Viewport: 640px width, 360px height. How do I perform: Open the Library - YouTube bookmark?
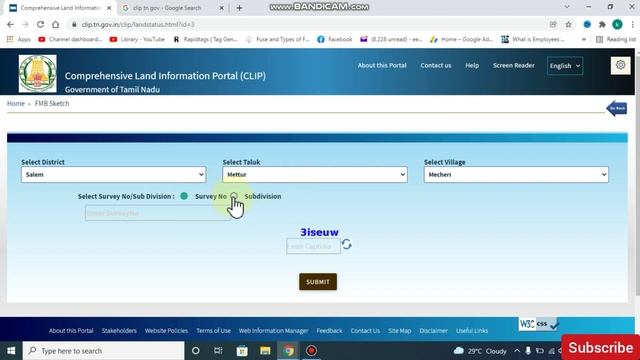pyautogui.click(x=138, y=39)
